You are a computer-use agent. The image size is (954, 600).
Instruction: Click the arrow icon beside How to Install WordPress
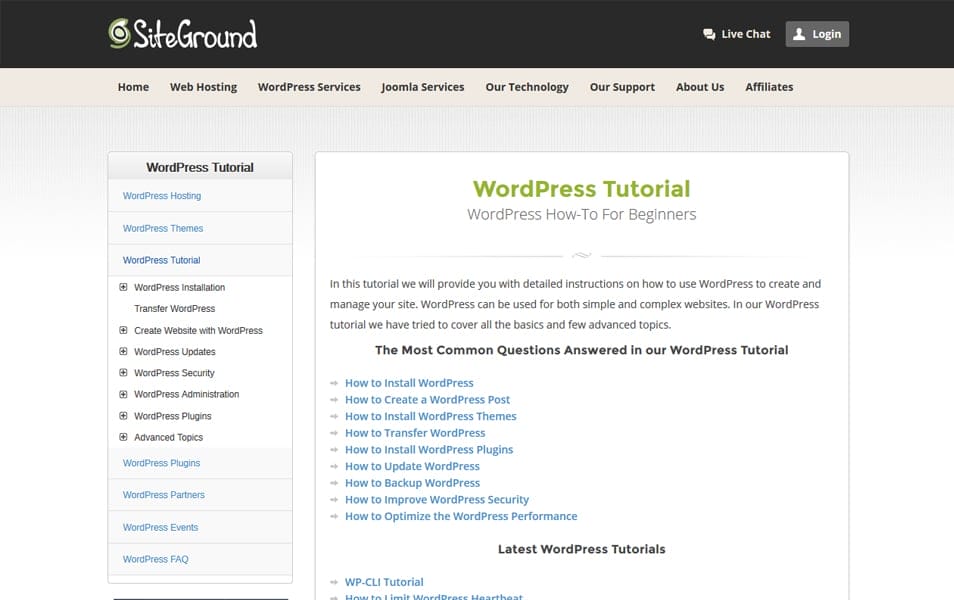pos(333,382)
